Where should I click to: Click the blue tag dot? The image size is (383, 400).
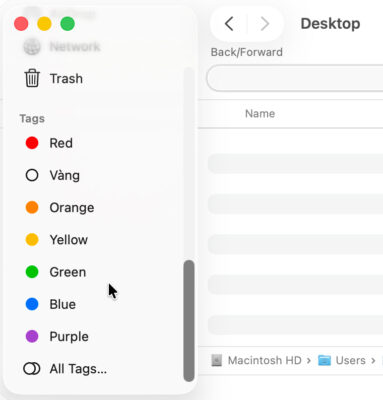click(x=32, y=304)
